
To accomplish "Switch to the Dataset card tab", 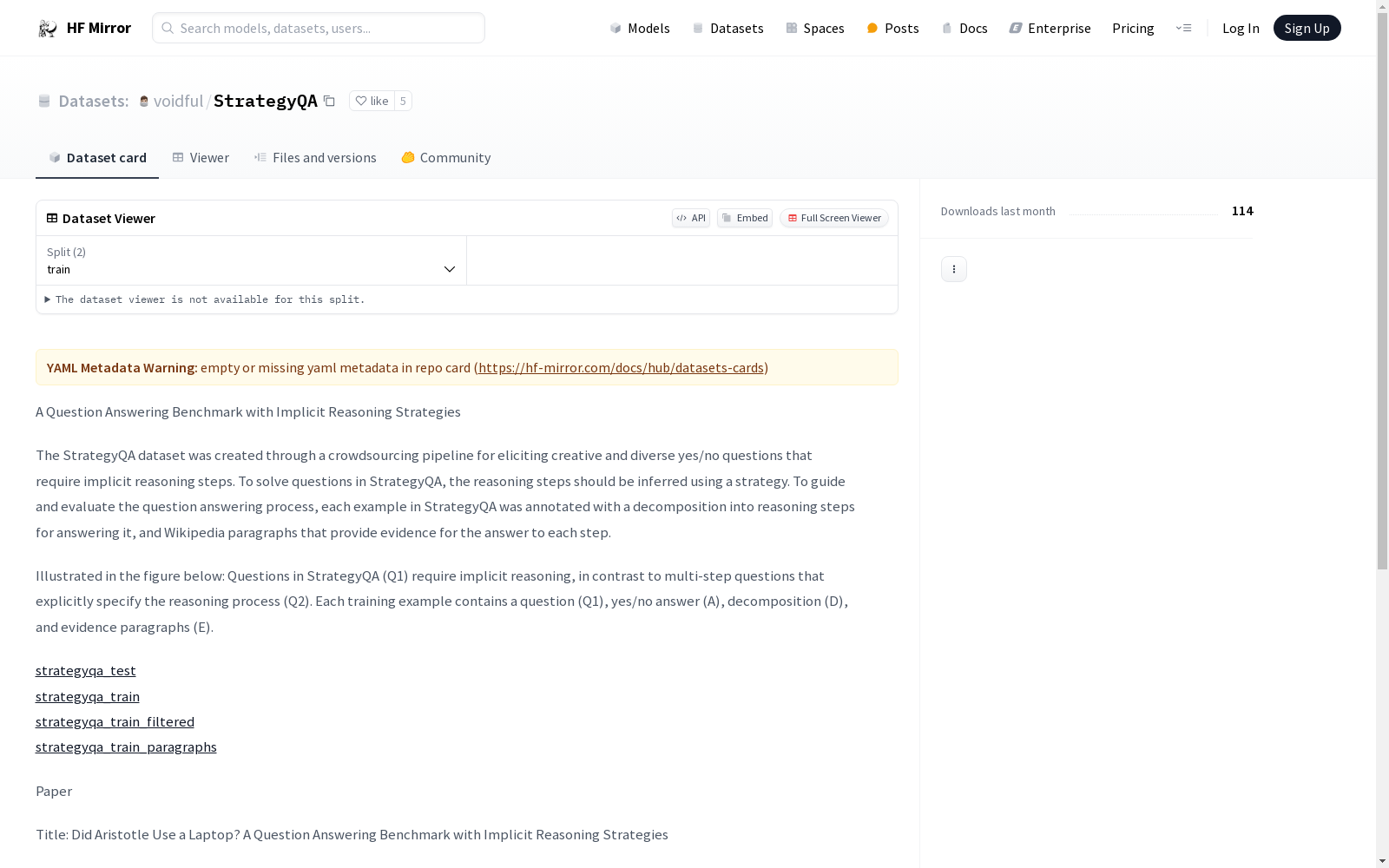I will (x=97, y=157).
